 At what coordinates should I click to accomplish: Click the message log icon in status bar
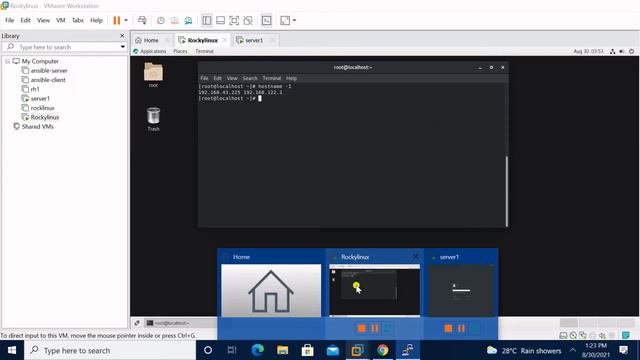click(x=625, y=336)
